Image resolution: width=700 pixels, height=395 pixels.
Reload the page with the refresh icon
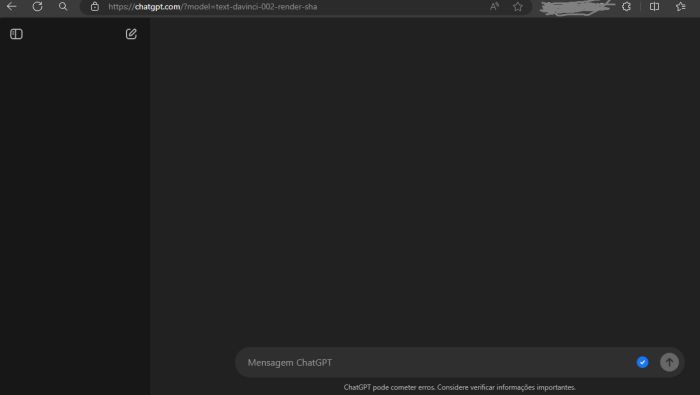pyautogui.click(x=38, y=7)
